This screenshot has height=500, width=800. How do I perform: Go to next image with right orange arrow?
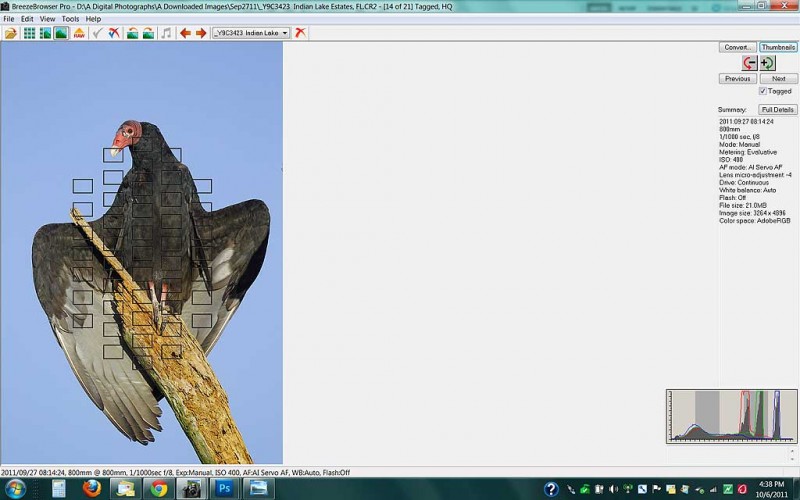[201, 33]
